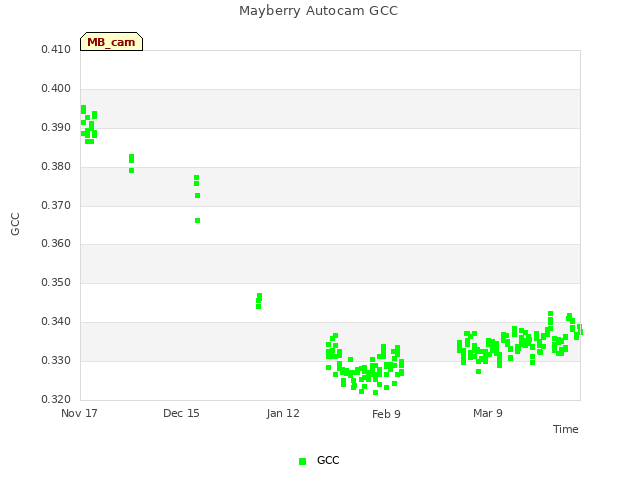Click the Dec 15 x-axis label
640x480 pixels.
coord(181,413)
